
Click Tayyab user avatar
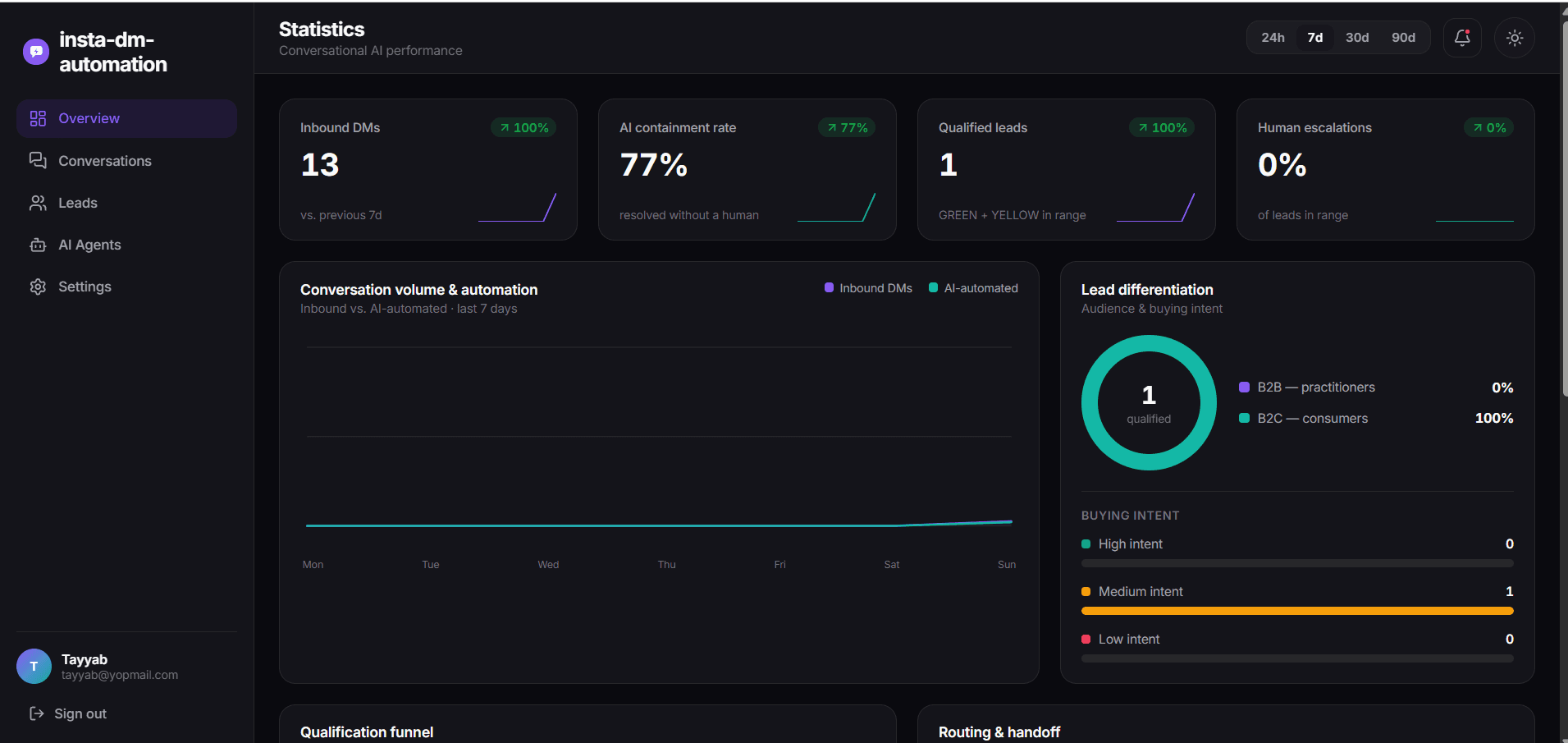[34, 667]
